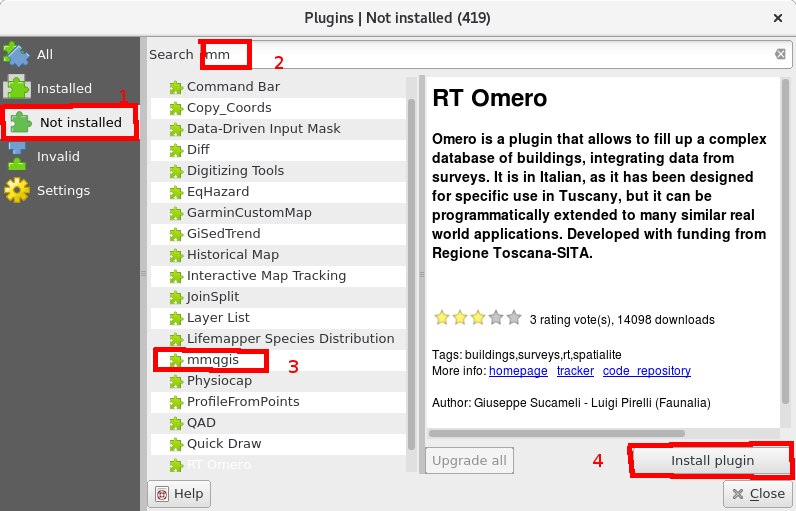
Task: Click the Invalid tab plug icon
Action: coord(17,156)
